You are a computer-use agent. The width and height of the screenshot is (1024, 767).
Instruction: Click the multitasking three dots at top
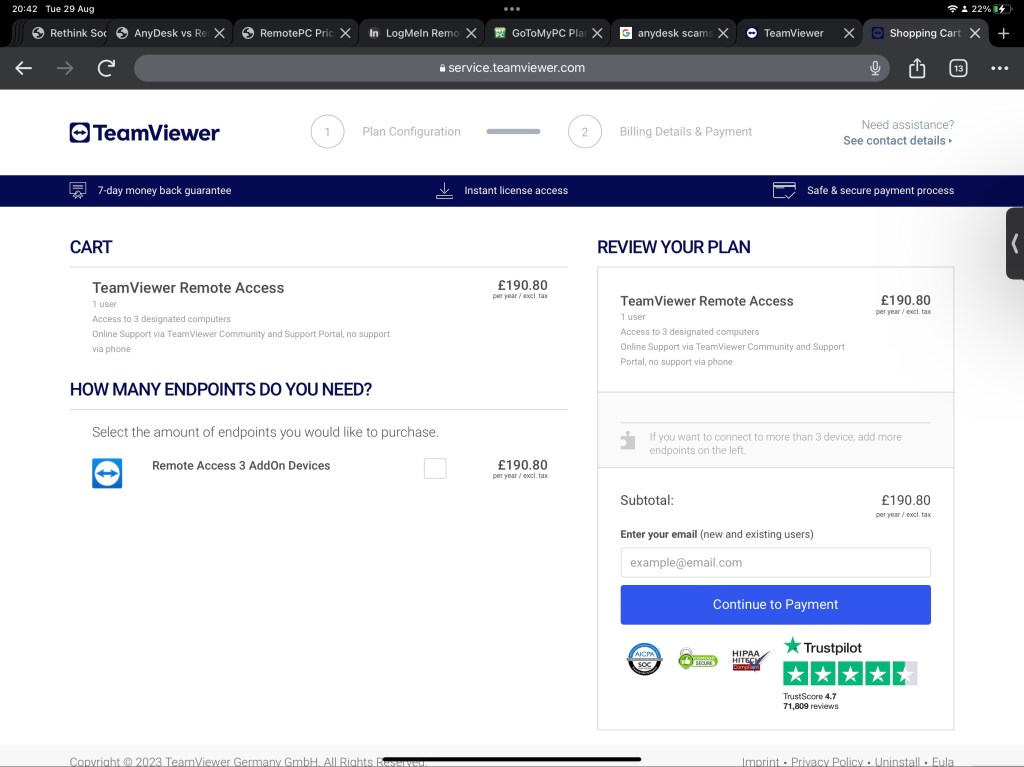(512, 9)
